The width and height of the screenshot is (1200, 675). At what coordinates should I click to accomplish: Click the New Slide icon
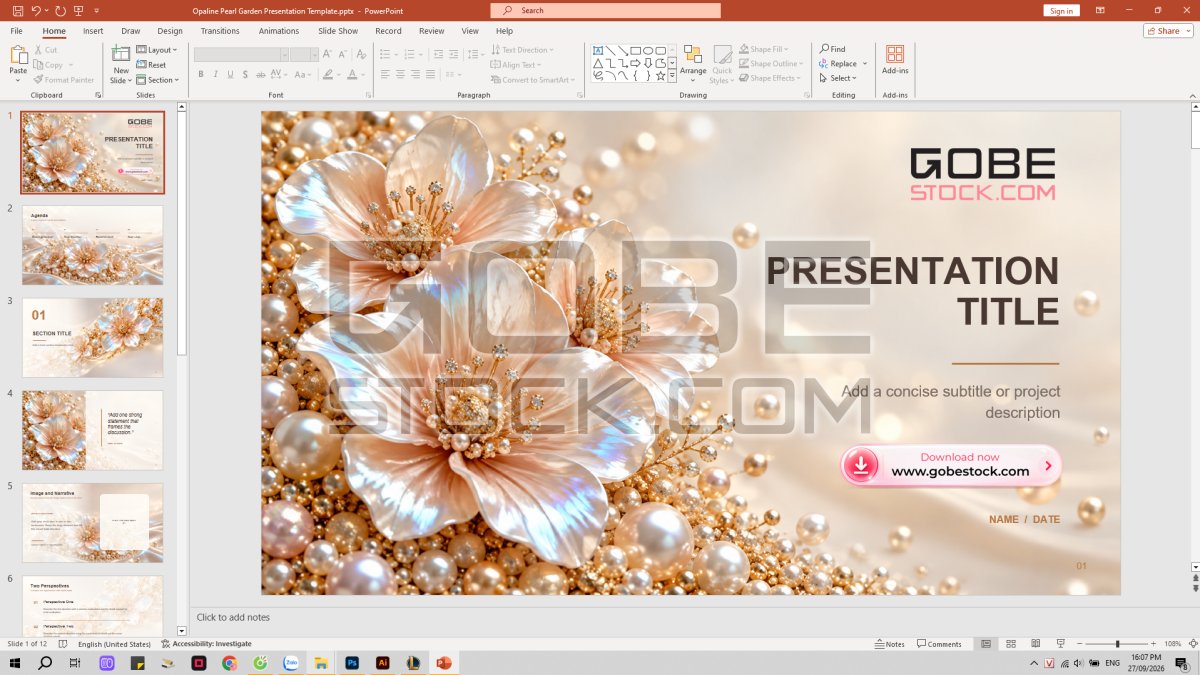tap(121, 54)
